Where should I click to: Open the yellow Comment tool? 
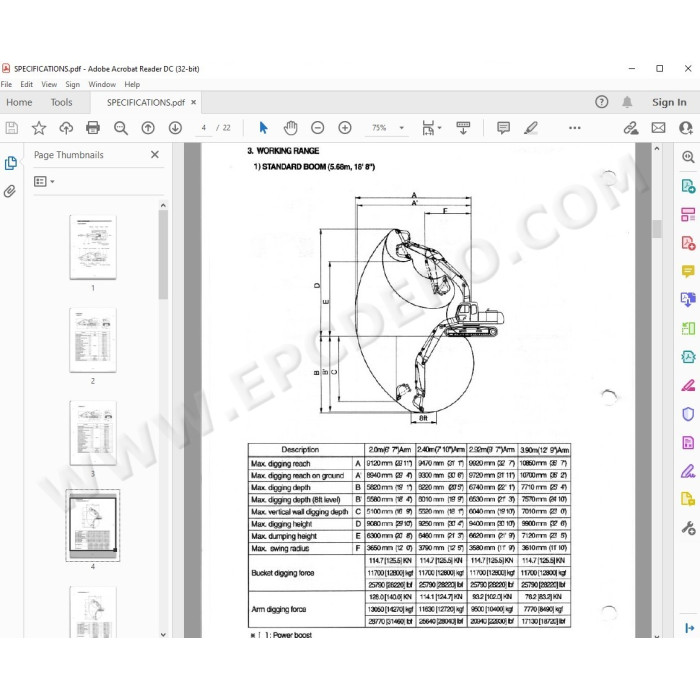[x=688, y=271]
